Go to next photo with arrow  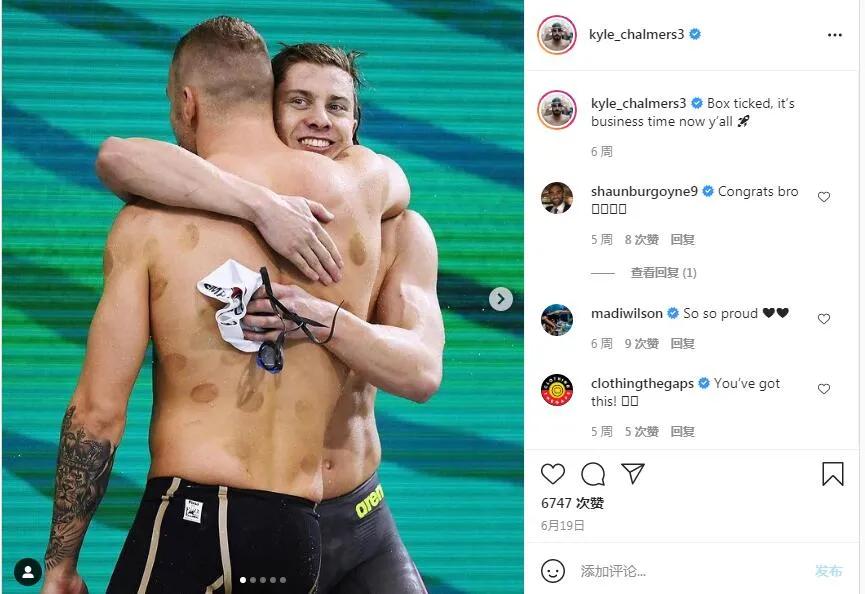[x=500, y=299]
